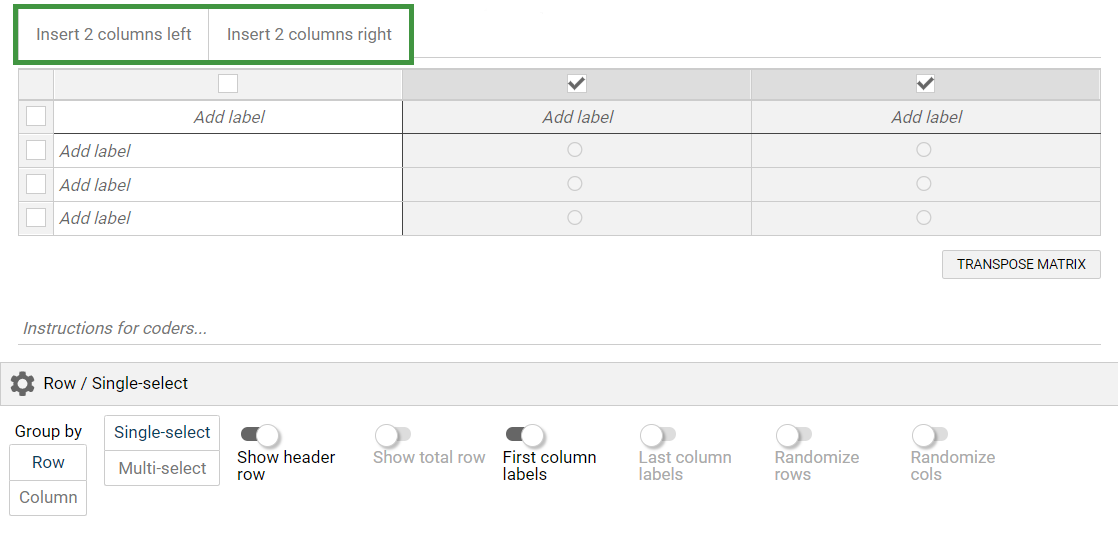Click the Instructions for coders field

(x=400, y=328)
